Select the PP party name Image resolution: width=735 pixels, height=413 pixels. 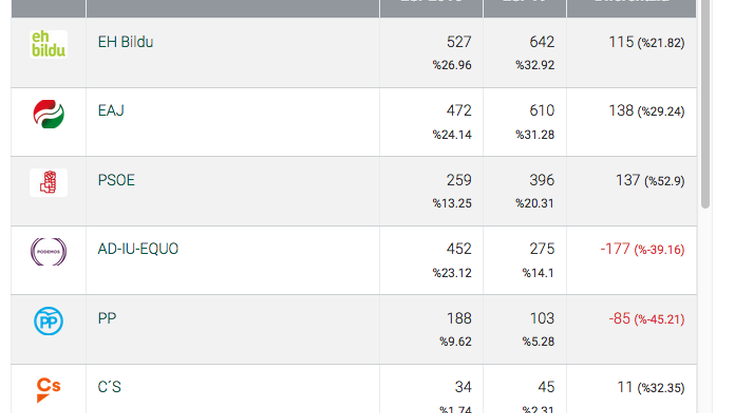(x=107, y=318)
